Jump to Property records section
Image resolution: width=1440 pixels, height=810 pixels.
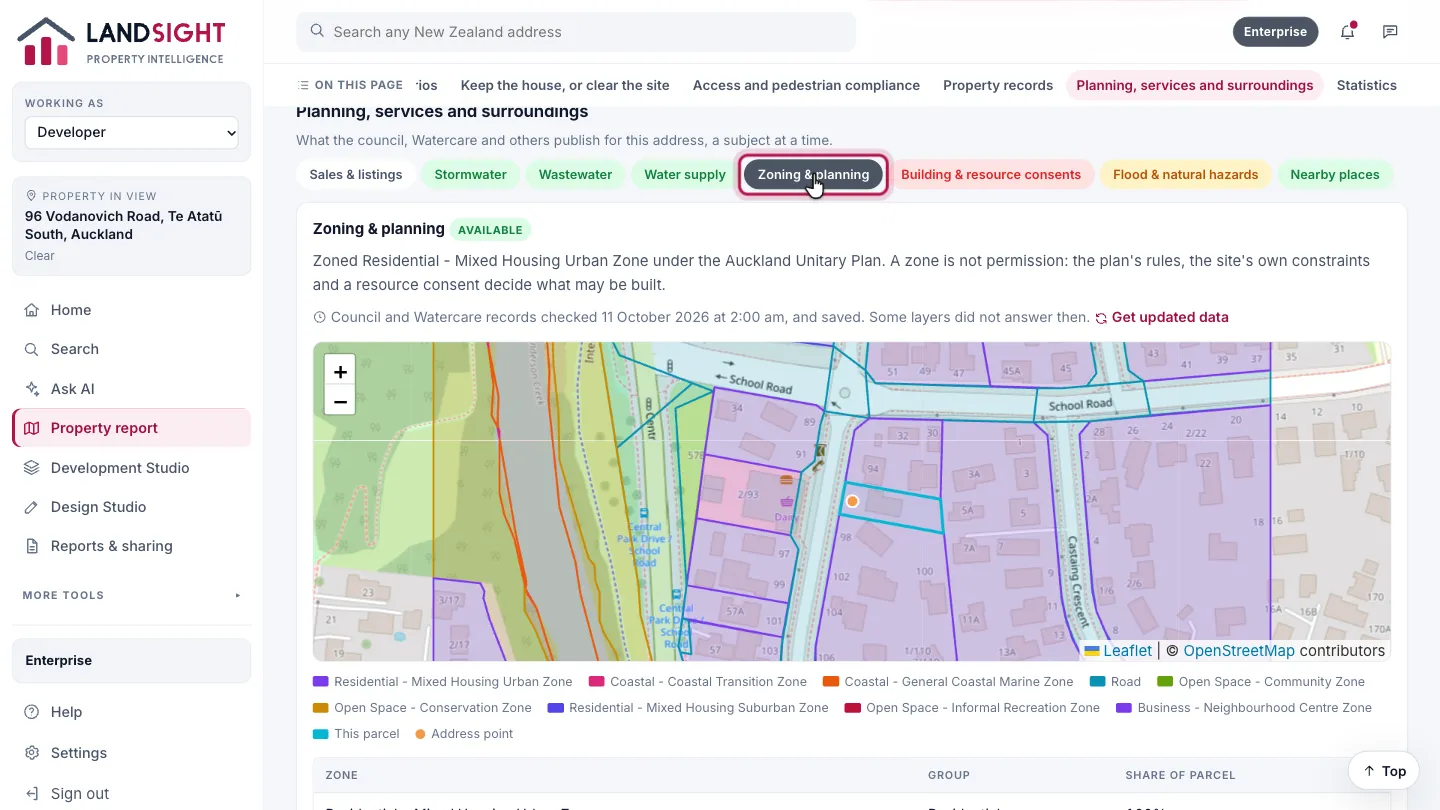[x=998, y=85]
